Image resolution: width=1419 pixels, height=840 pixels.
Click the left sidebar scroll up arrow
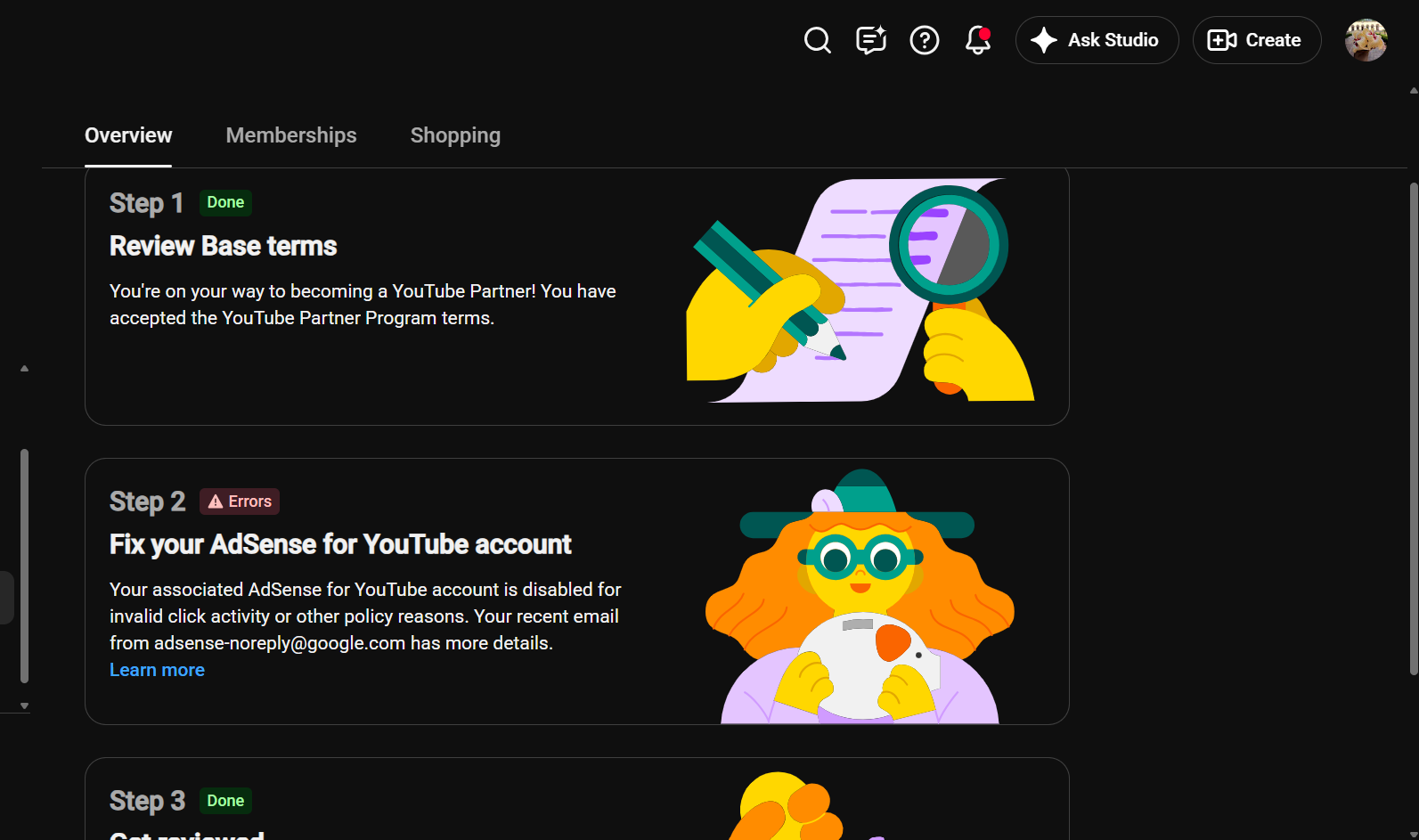[x=24, y=368]
